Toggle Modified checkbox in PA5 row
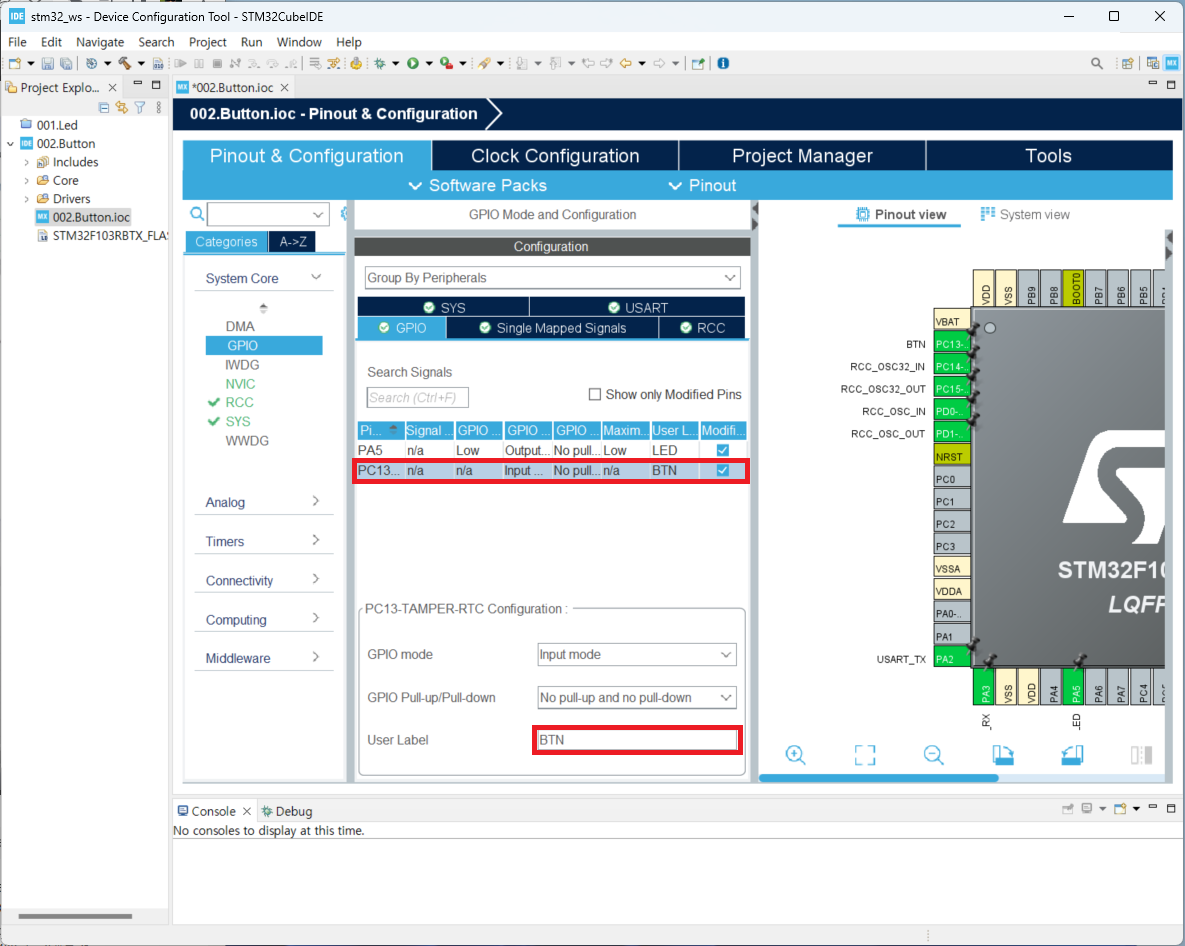 pos(722,450)
